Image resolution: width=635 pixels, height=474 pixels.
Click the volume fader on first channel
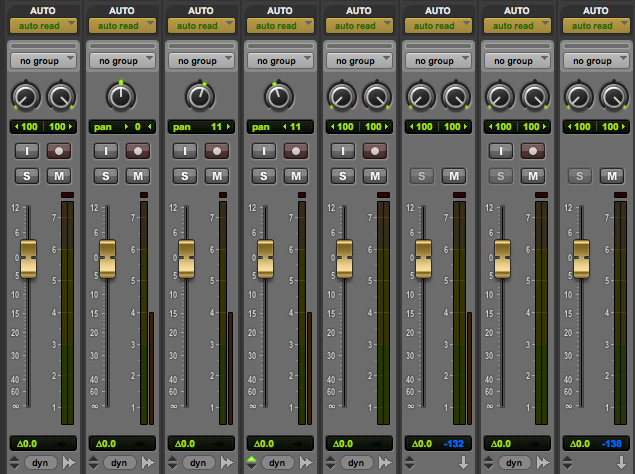coord(28,258)
